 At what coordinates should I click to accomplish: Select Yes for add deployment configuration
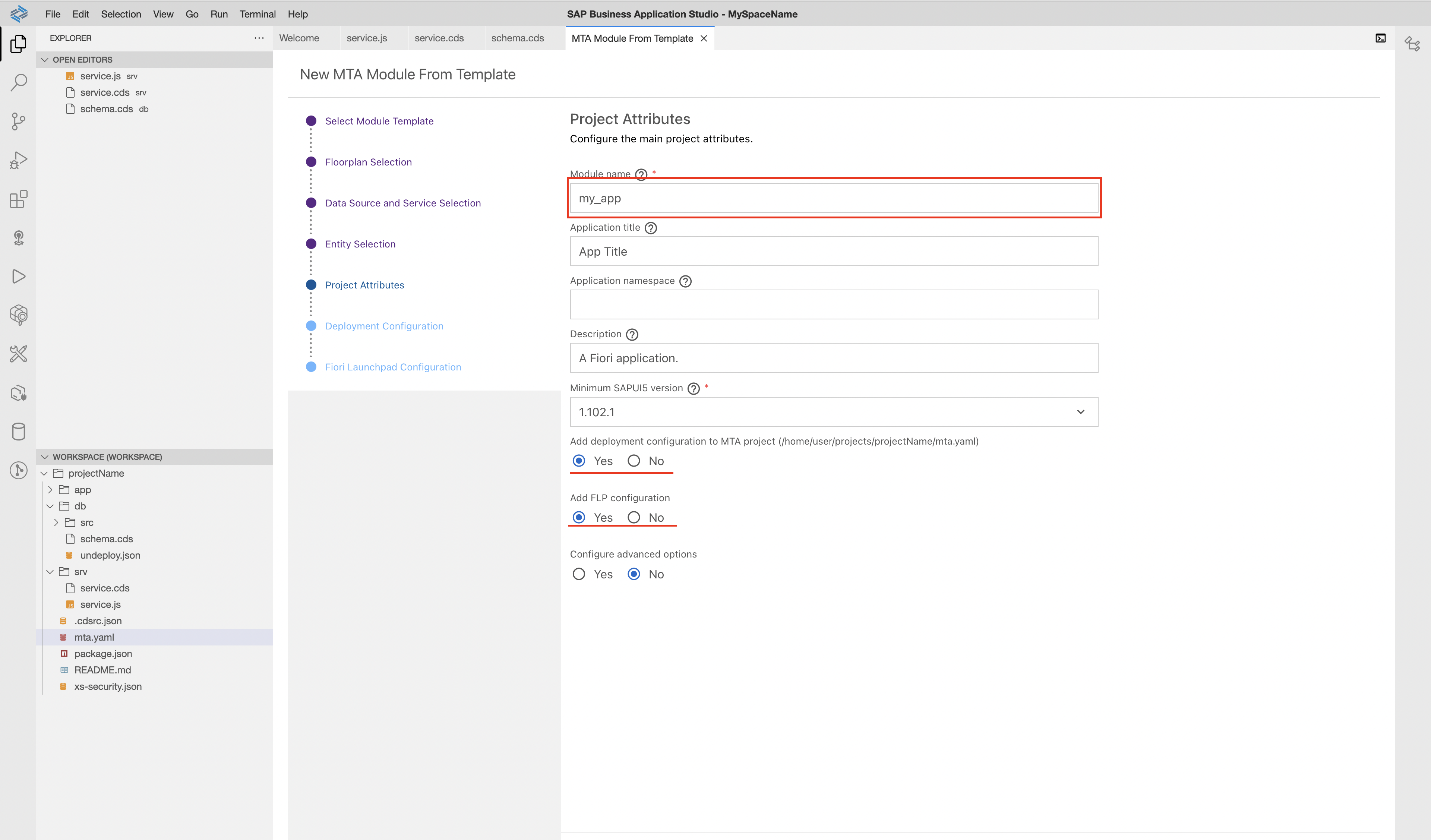coord(579,461)
